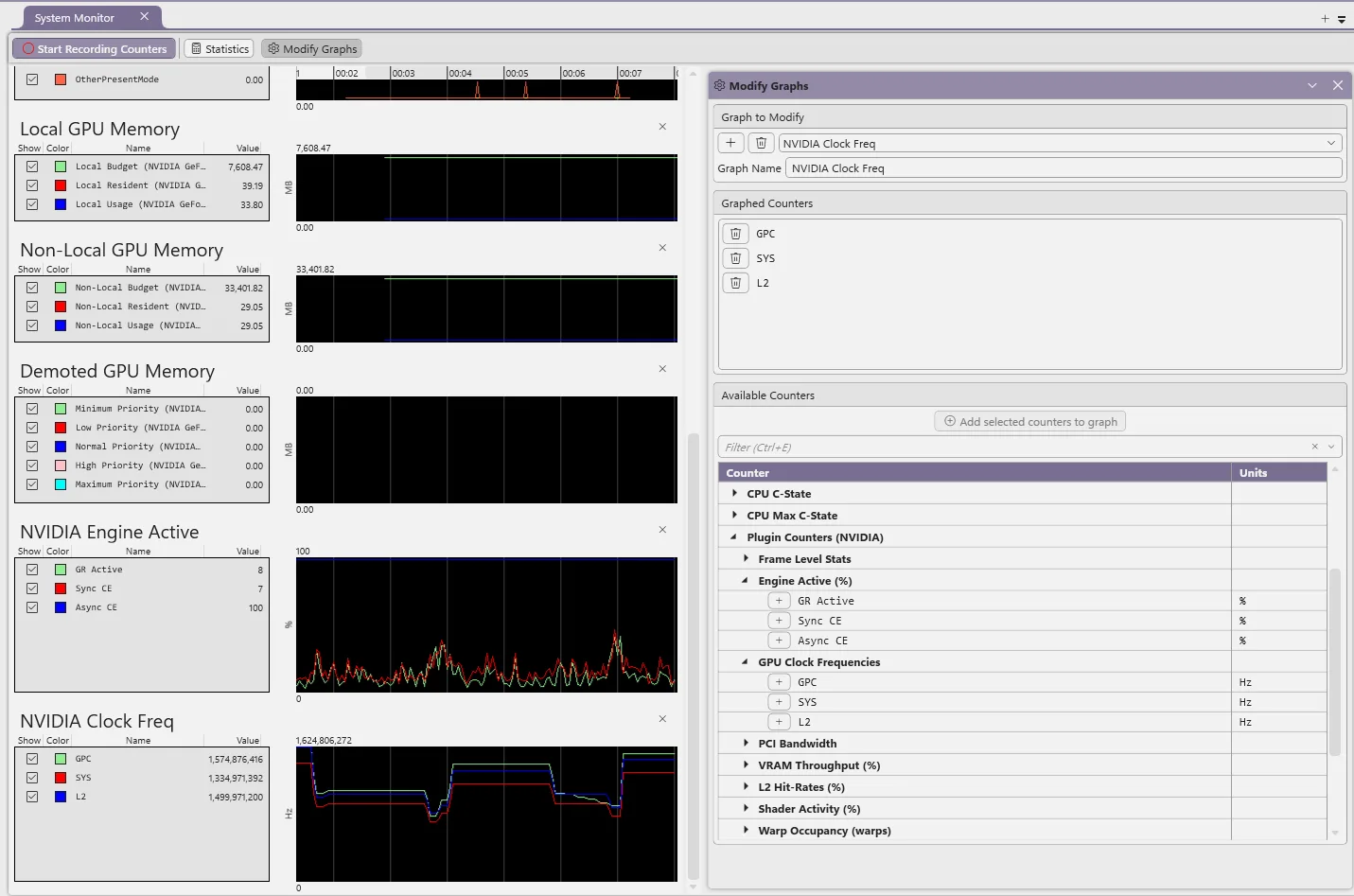The height and width of the screenshot is (896, 1354).
Task: Click the delete graph trash icon
Action: pyautogui.click(x=761, y=143)
